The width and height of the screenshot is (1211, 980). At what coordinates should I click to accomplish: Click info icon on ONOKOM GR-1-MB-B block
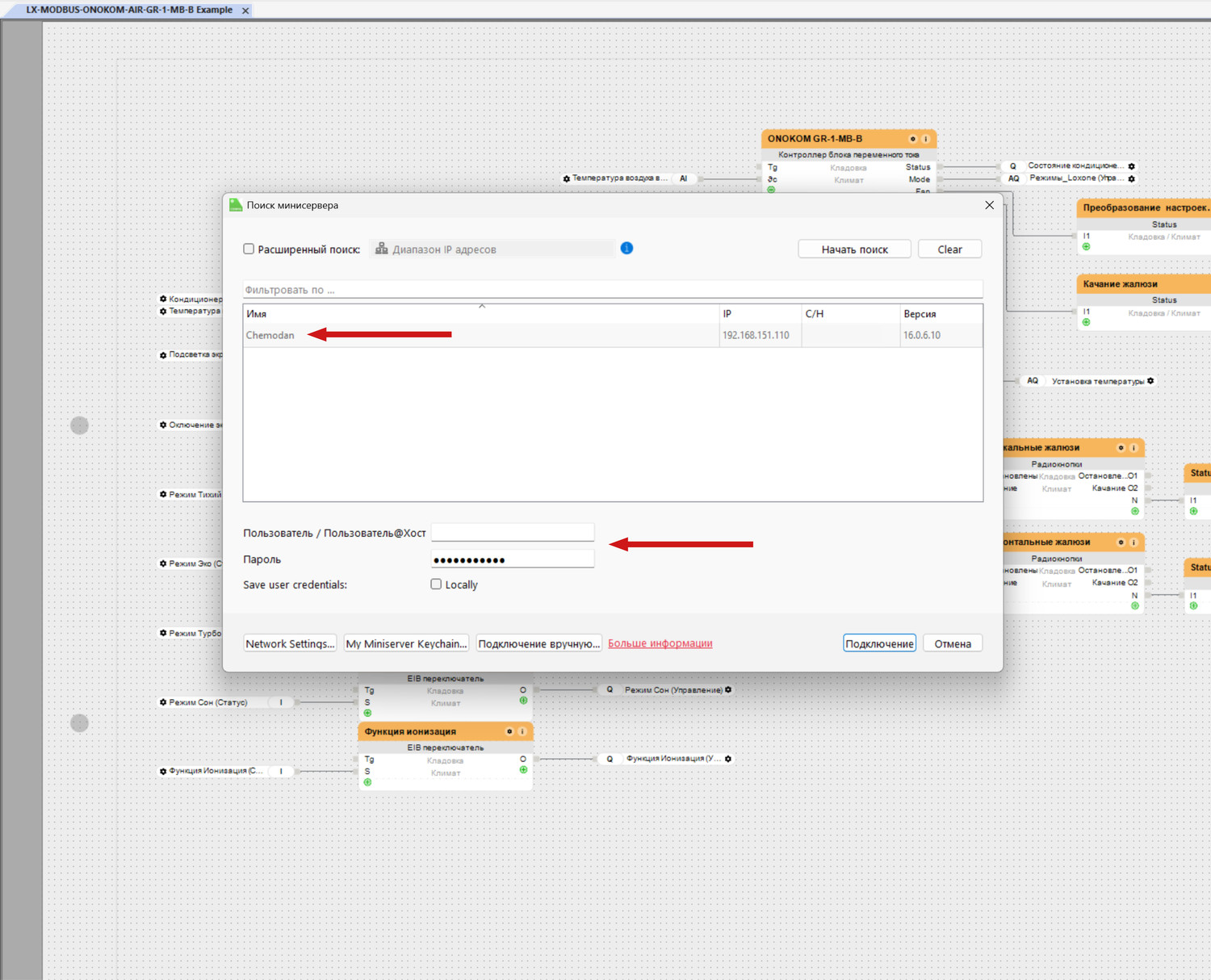(x=926, y=139)
